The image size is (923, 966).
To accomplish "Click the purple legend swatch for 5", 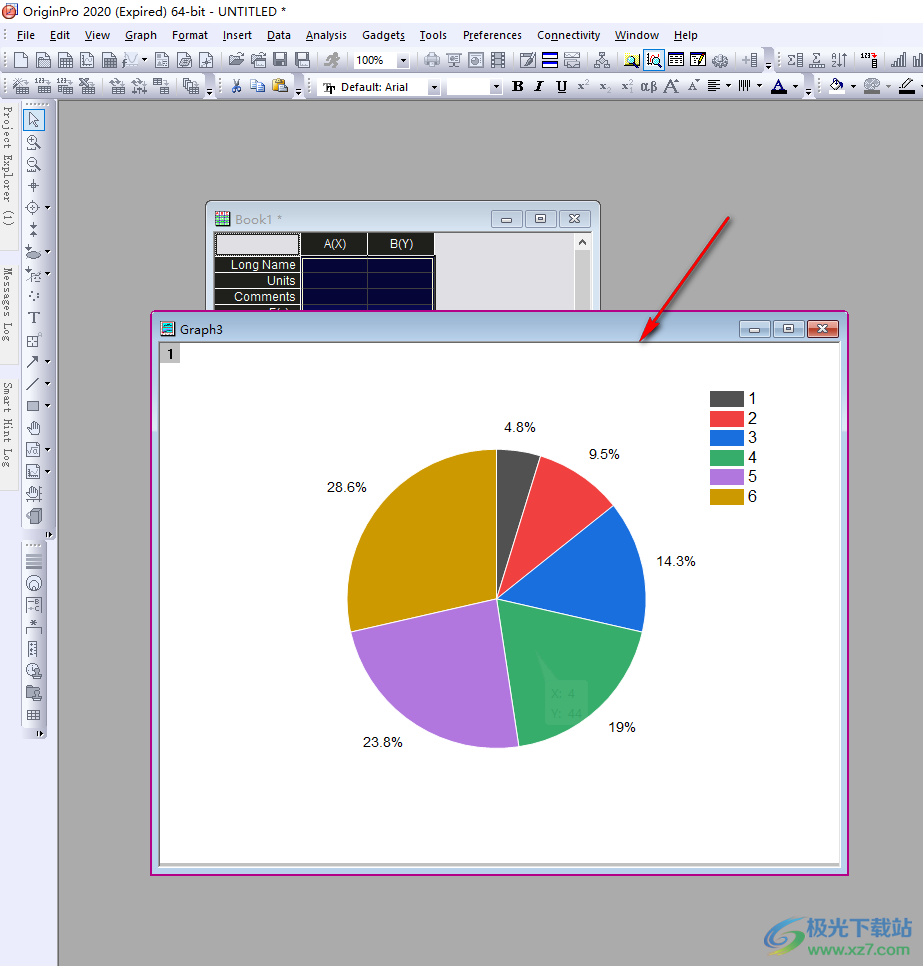I will pyautogui.click(x=726, y=477).
